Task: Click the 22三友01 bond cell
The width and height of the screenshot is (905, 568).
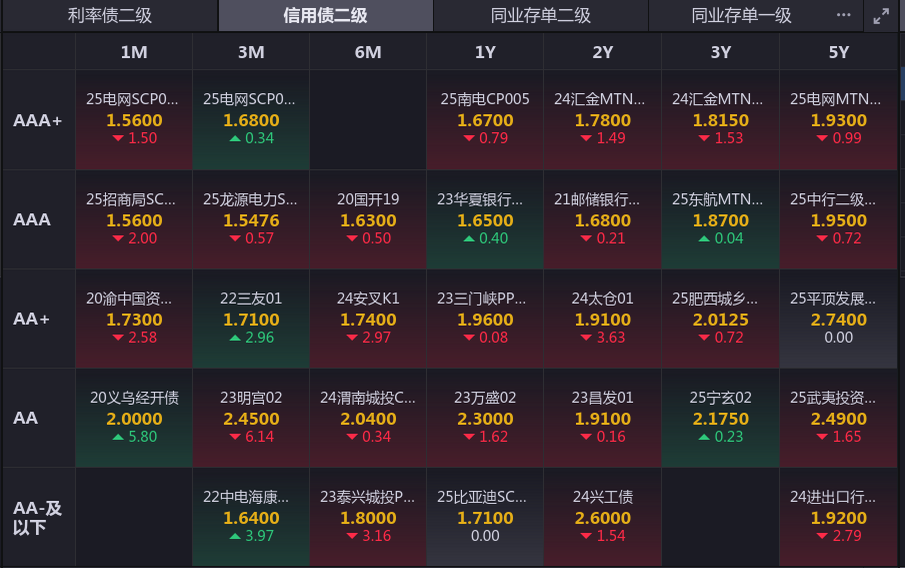Action: 251,318
